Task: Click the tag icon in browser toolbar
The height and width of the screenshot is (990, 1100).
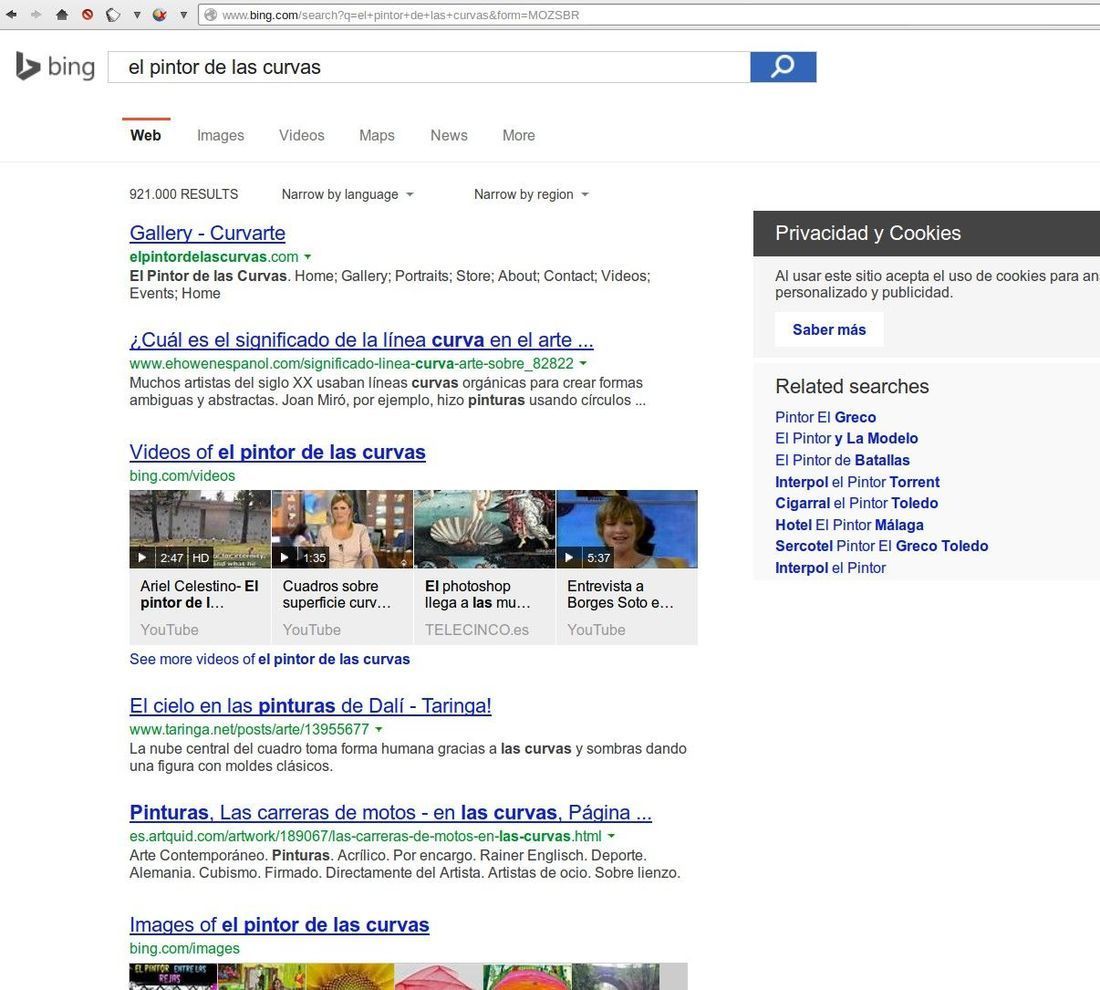Action: 113,15
